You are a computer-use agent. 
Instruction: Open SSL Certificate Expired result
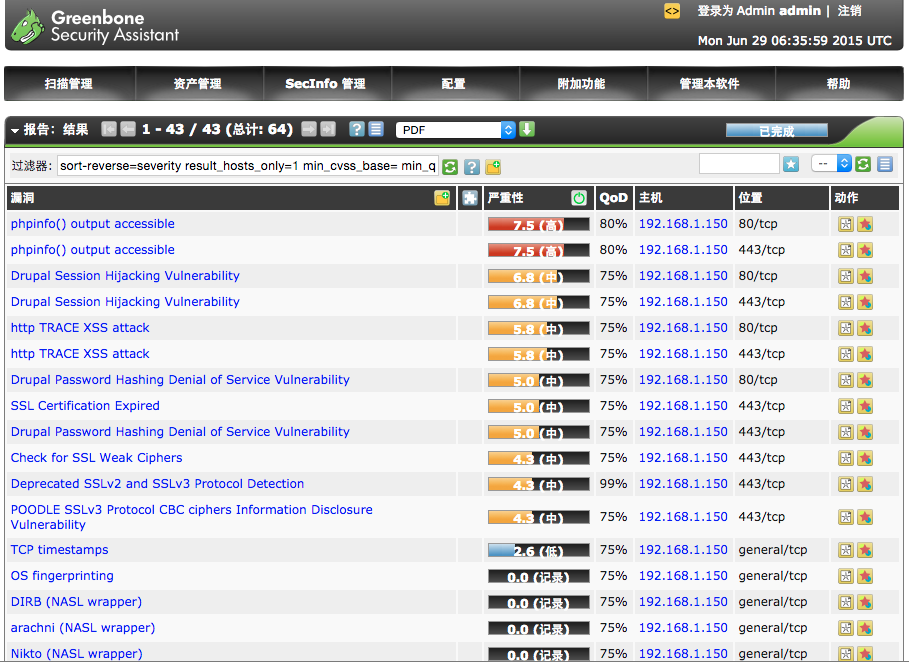coord(85,406)
